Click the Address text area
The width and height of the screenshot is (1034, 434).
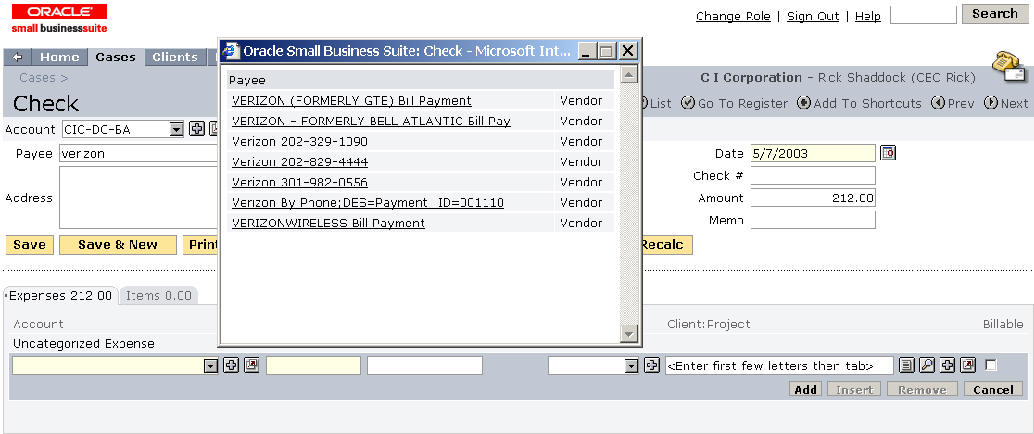[x=139, y=198]
